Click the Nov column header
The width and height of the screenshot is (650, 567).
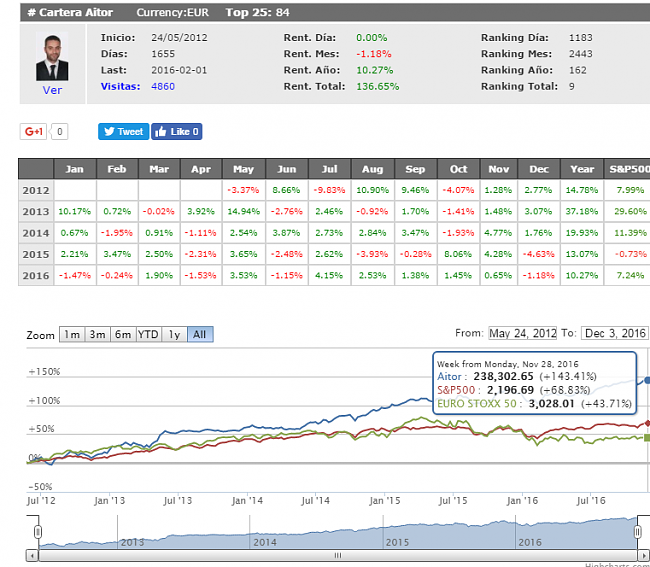point(499,169)
